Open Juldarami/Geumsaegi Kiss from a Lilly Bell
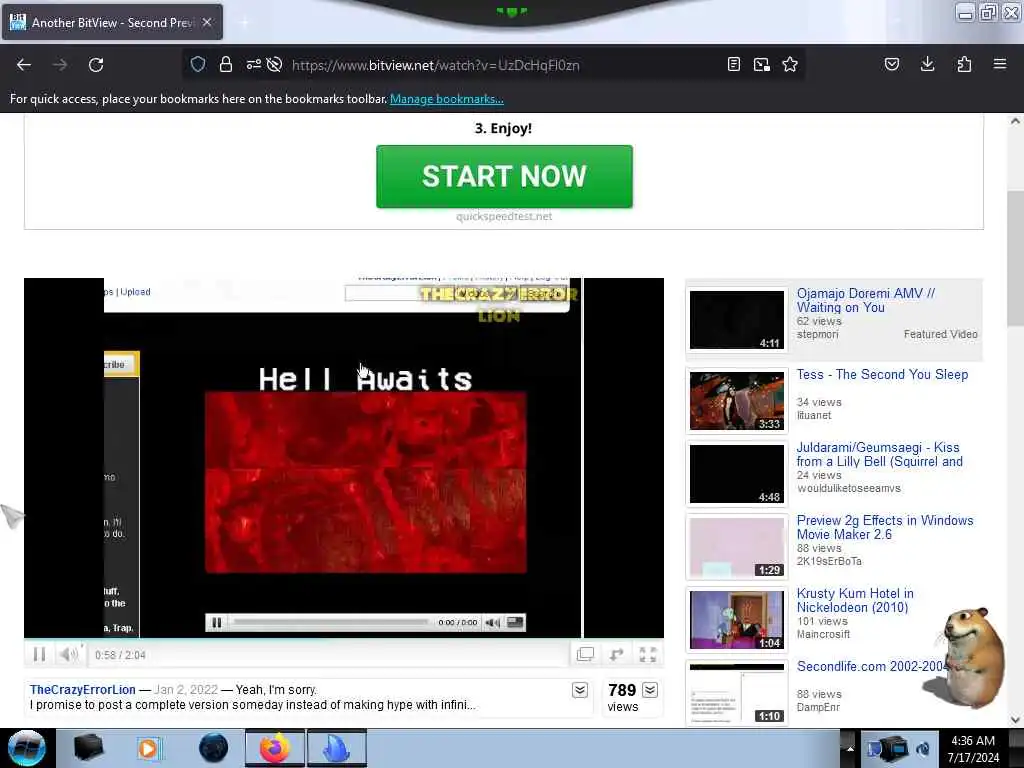Viewport: 1024px width, 768px height. 879,455
